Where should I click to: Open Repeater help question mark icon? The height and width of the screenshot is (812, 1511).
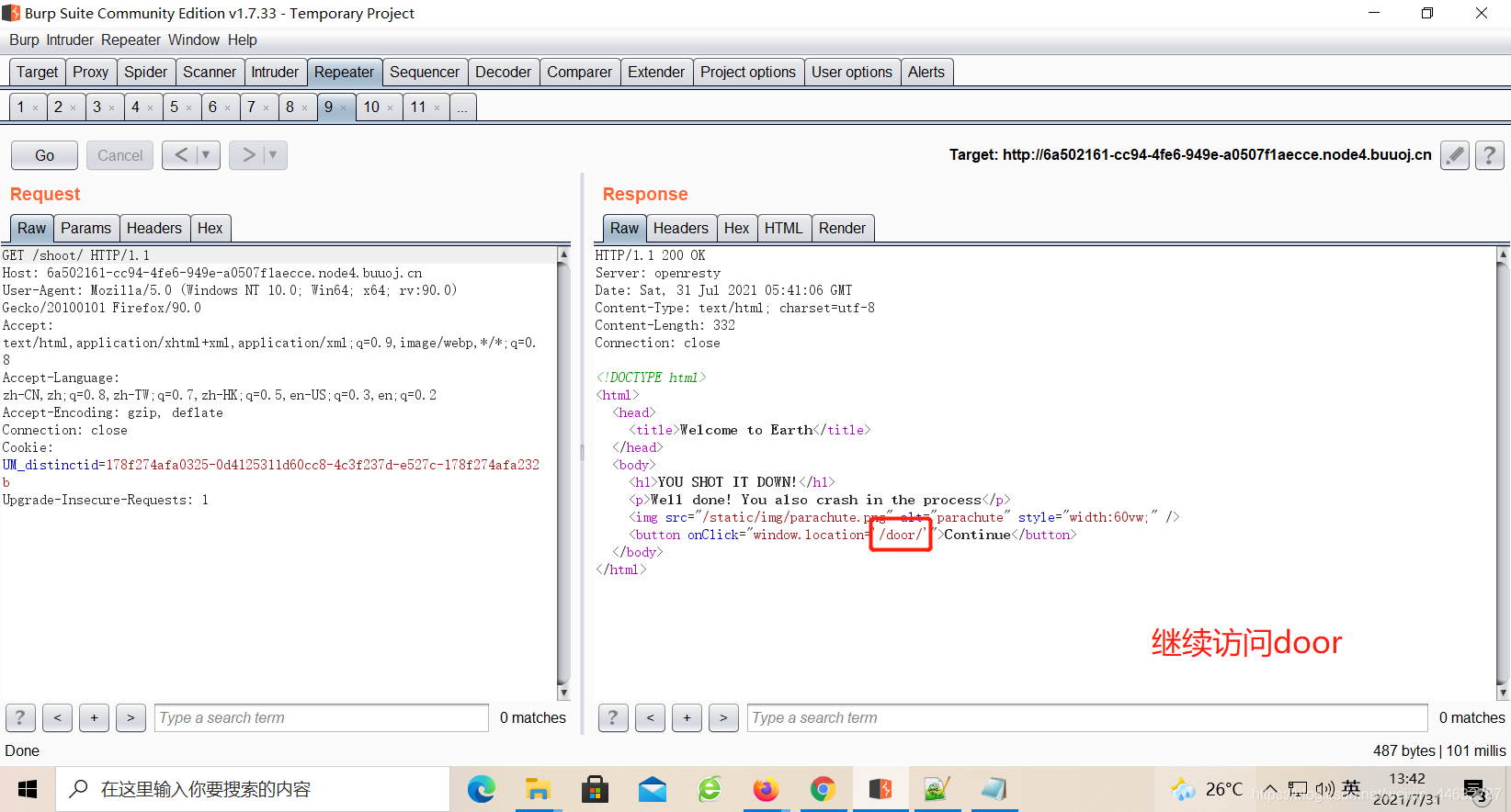(1490, 155)
